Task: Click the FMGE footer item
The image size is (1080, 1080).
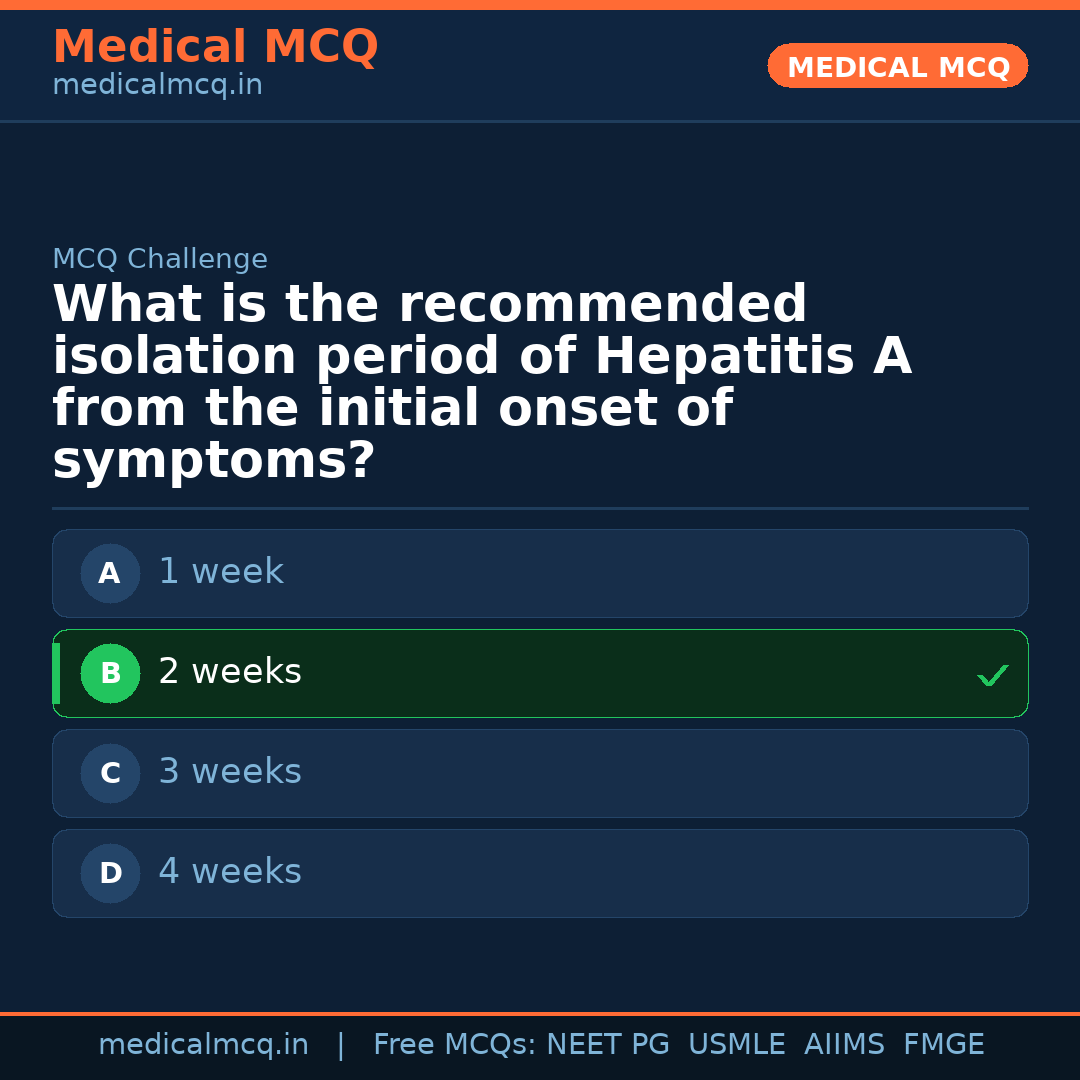Action: [943, 1045]
